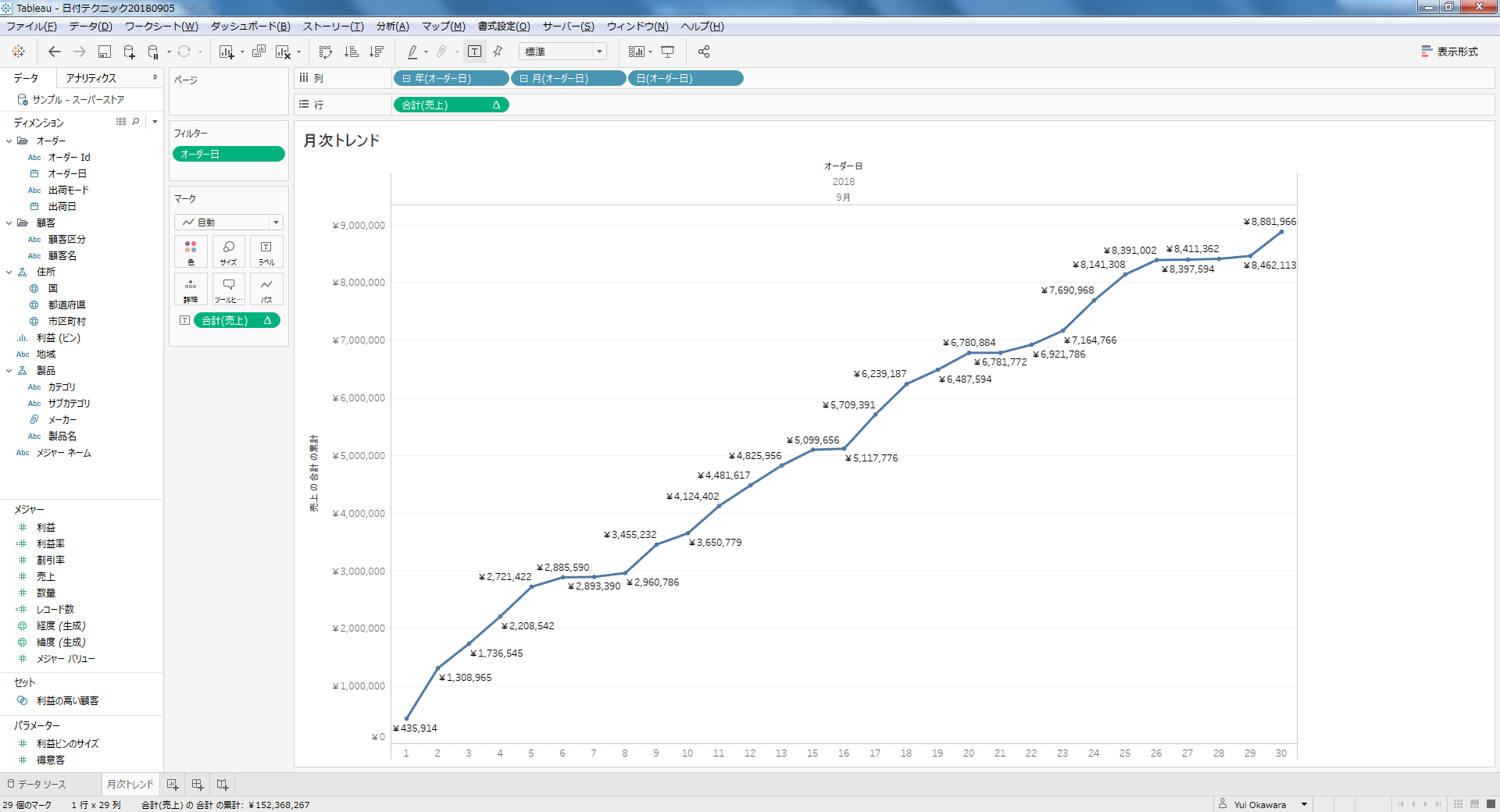Viewport: 1500px width, 812px height.
Task: Open the Color mark card
Action: (191, 251)
